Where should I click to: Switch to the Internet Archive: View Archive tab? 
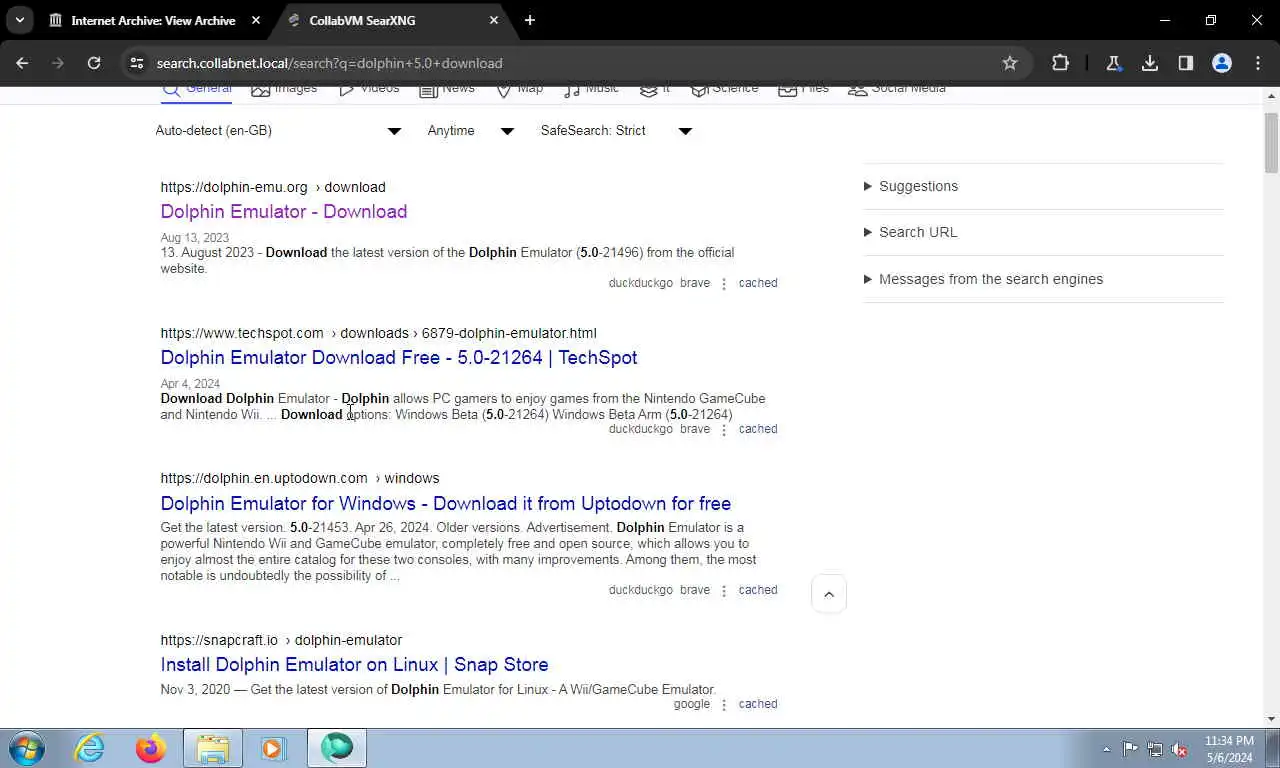pos(153,20)
